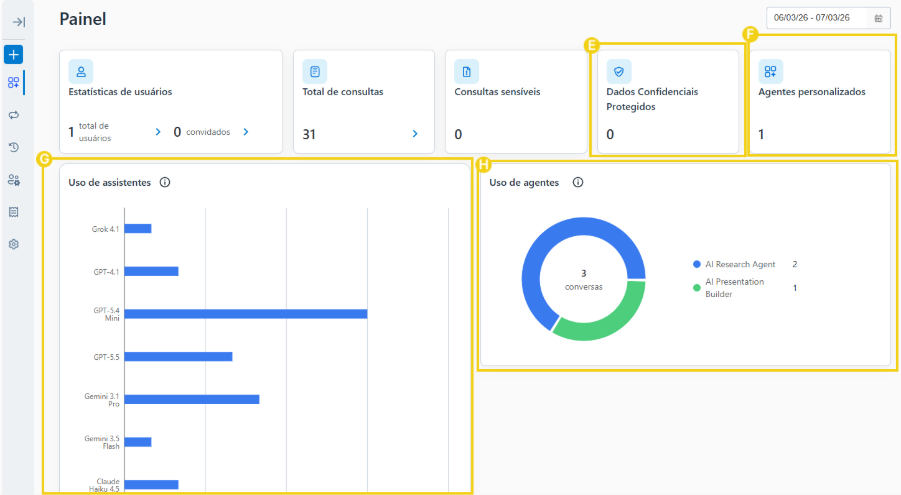901x495 pixels.
Task: Click the Consultas sensíveis file icon
Action: [467, 72]
